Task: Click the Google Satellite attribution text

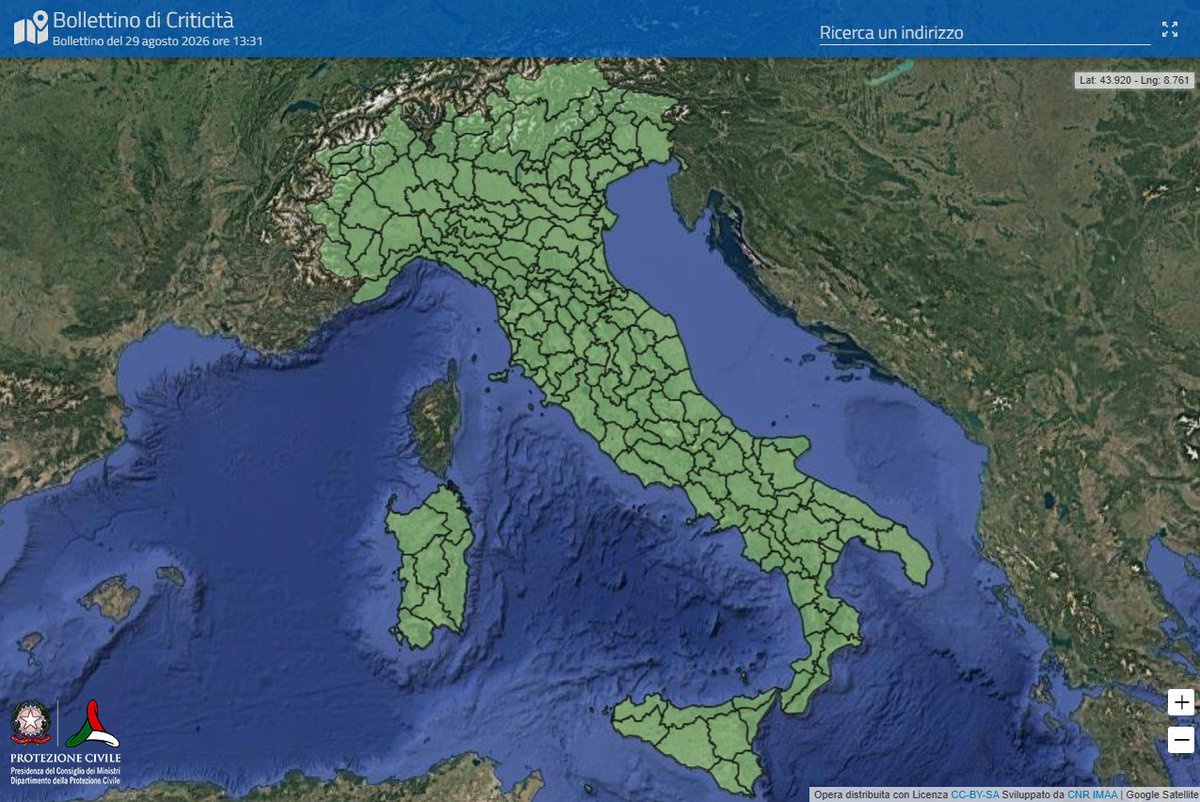Action: coord(1160,795)
